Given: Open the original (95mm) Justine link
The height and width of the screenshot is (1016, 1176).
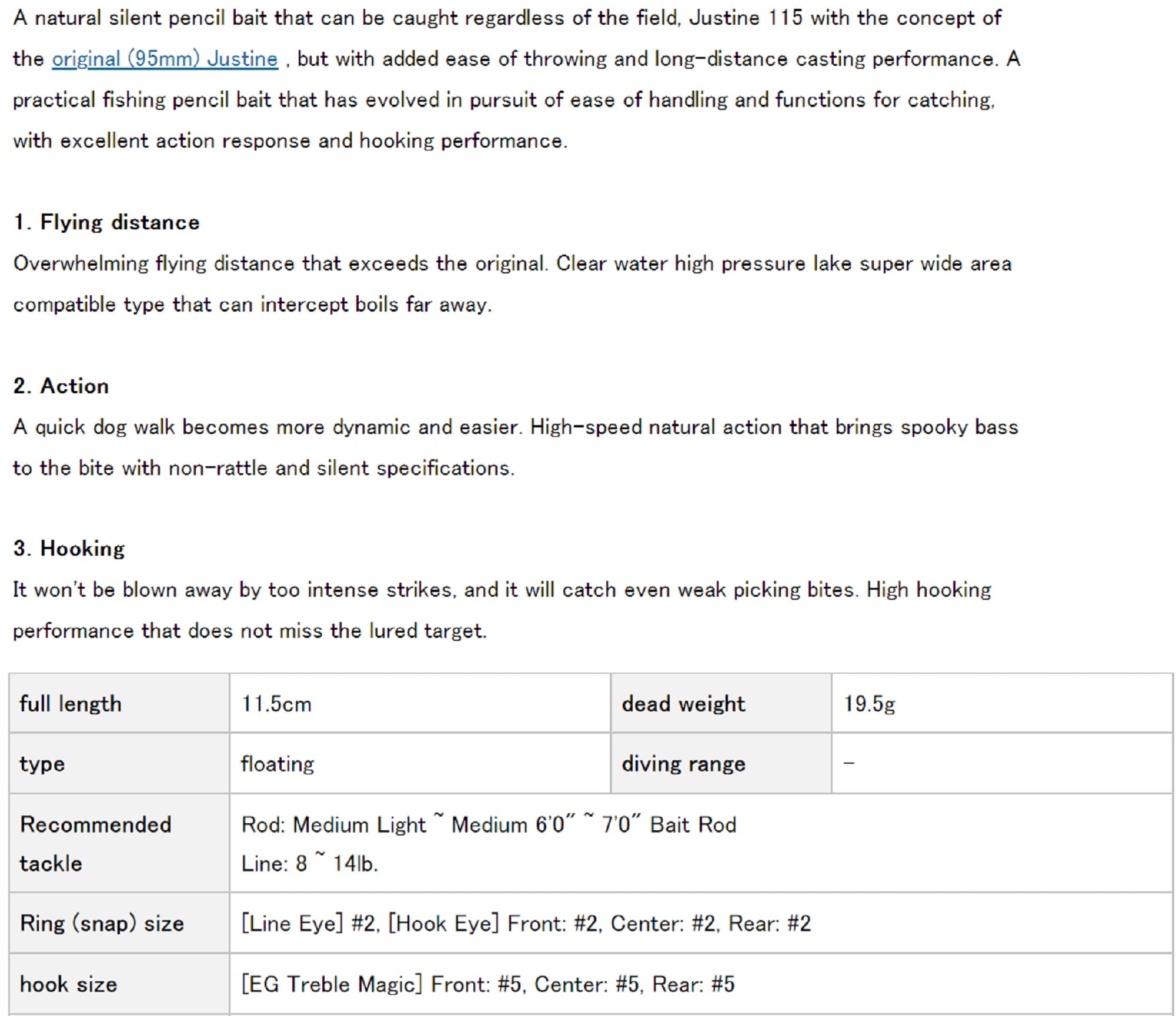Looking at the screenshot, I should pyautogui.click(x=165, y=59).
